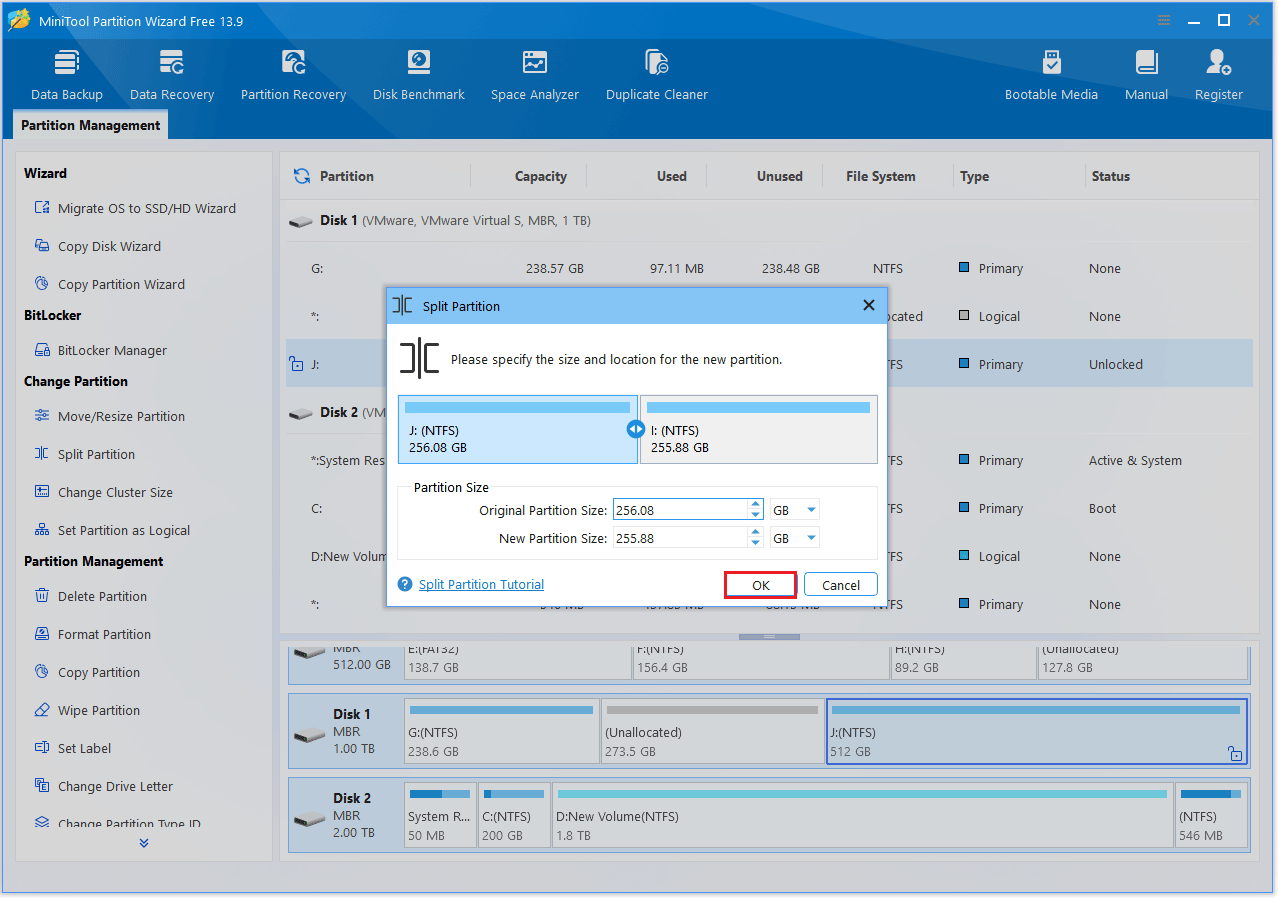Viewport: 1279px width, 899px height.
Task: Select the Disk 1 header row
Action: 769,220
